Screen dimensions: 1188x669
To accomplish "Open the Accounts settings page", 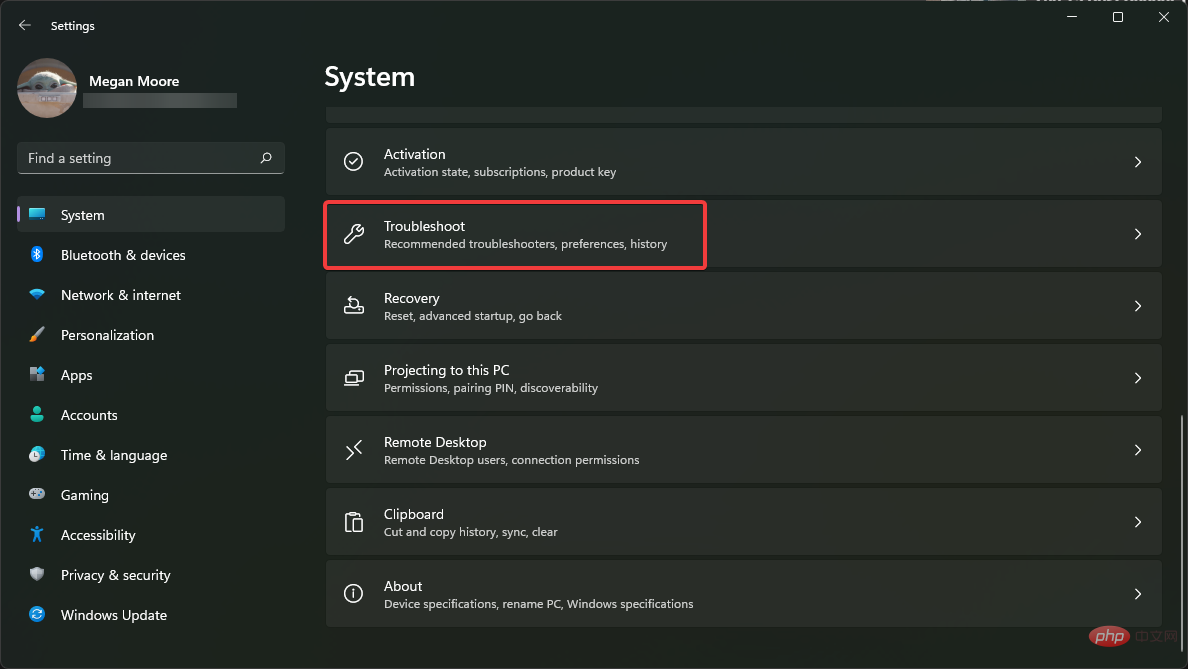I will (88, 414).
